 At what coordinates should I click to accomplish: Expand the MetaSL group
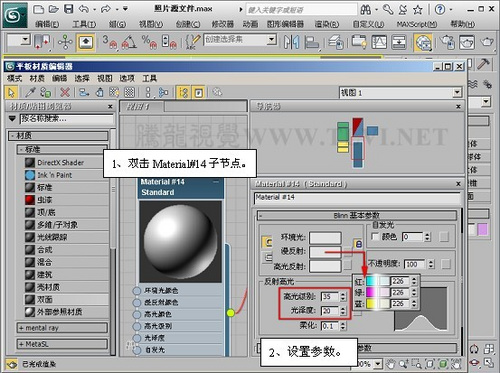click(x=62, y=344)
